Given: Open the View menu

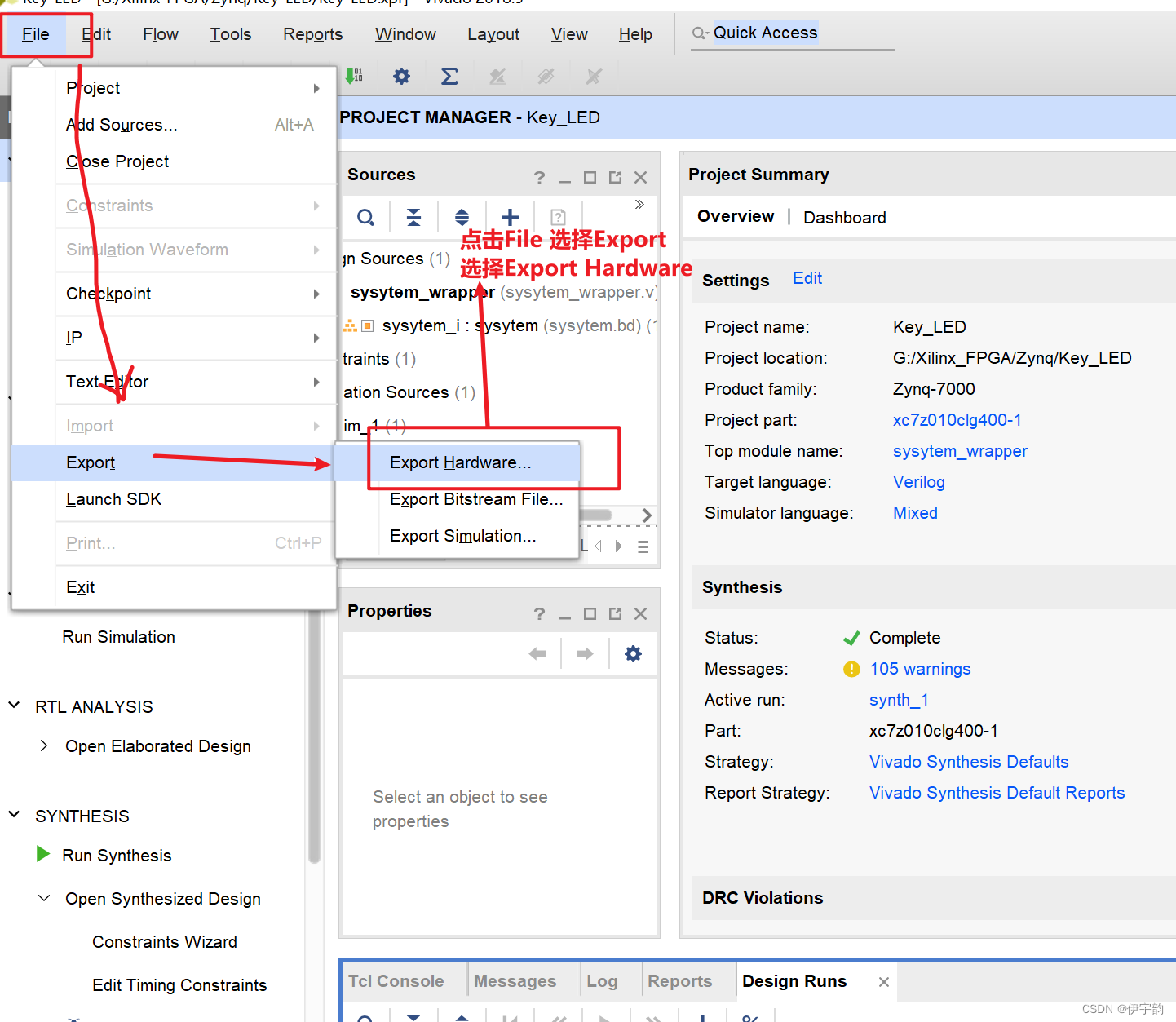Looking at the screenshot, I should pyautogui.click(x=569, y=34).
